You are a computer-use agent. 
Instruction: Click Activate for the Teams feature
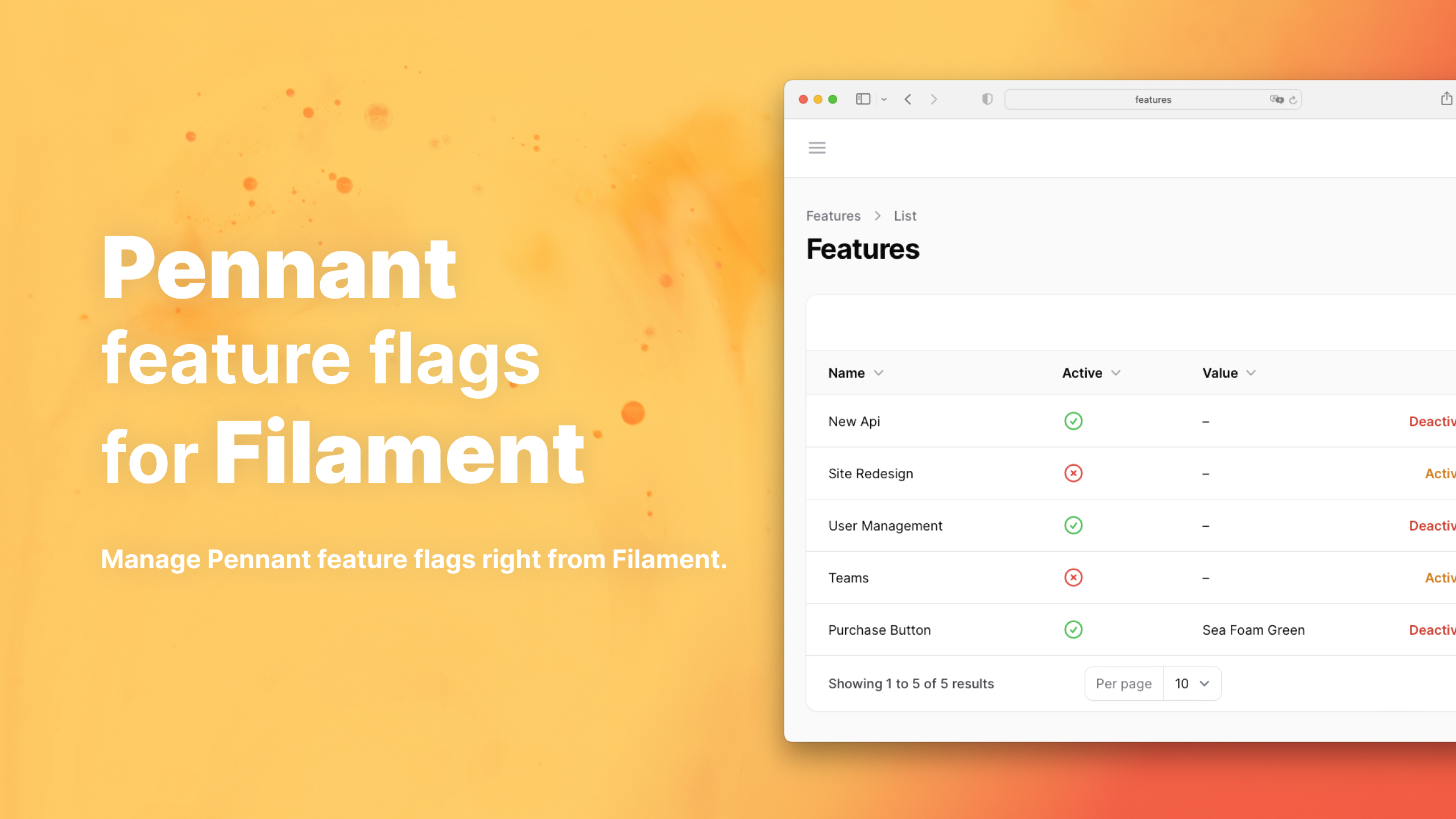(x=1440, y=578)
